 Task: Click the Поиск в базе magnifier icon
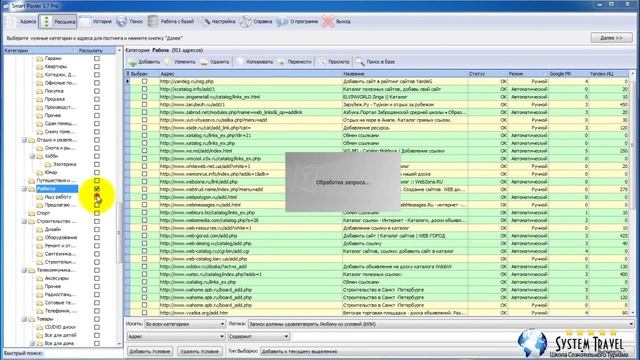click(360, 62)
